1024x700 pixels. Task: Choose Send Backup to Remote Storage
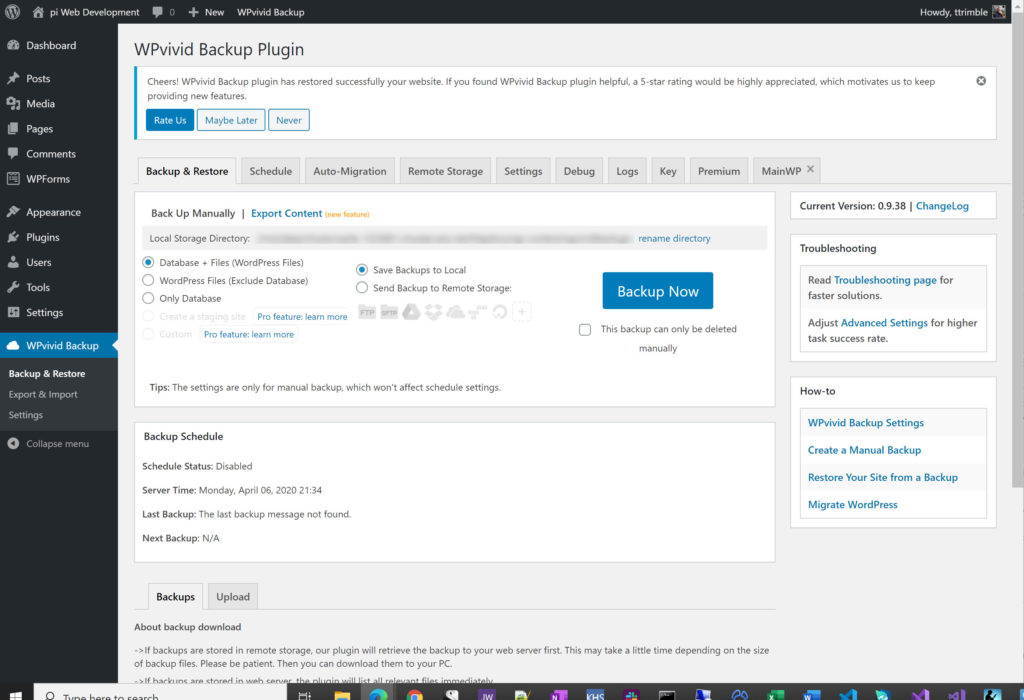coord(362,287)
